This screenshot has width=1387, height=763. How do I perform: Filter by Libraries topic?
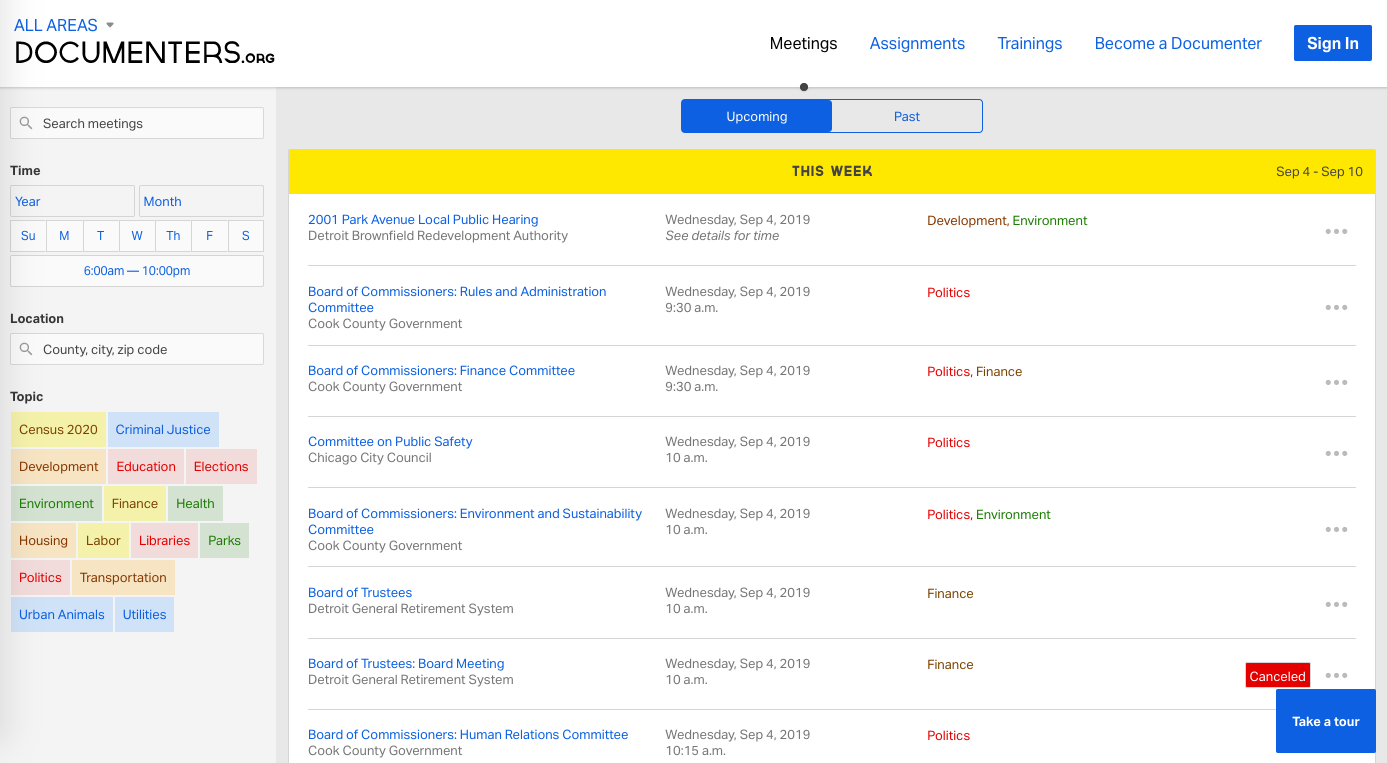click(164, 540)
